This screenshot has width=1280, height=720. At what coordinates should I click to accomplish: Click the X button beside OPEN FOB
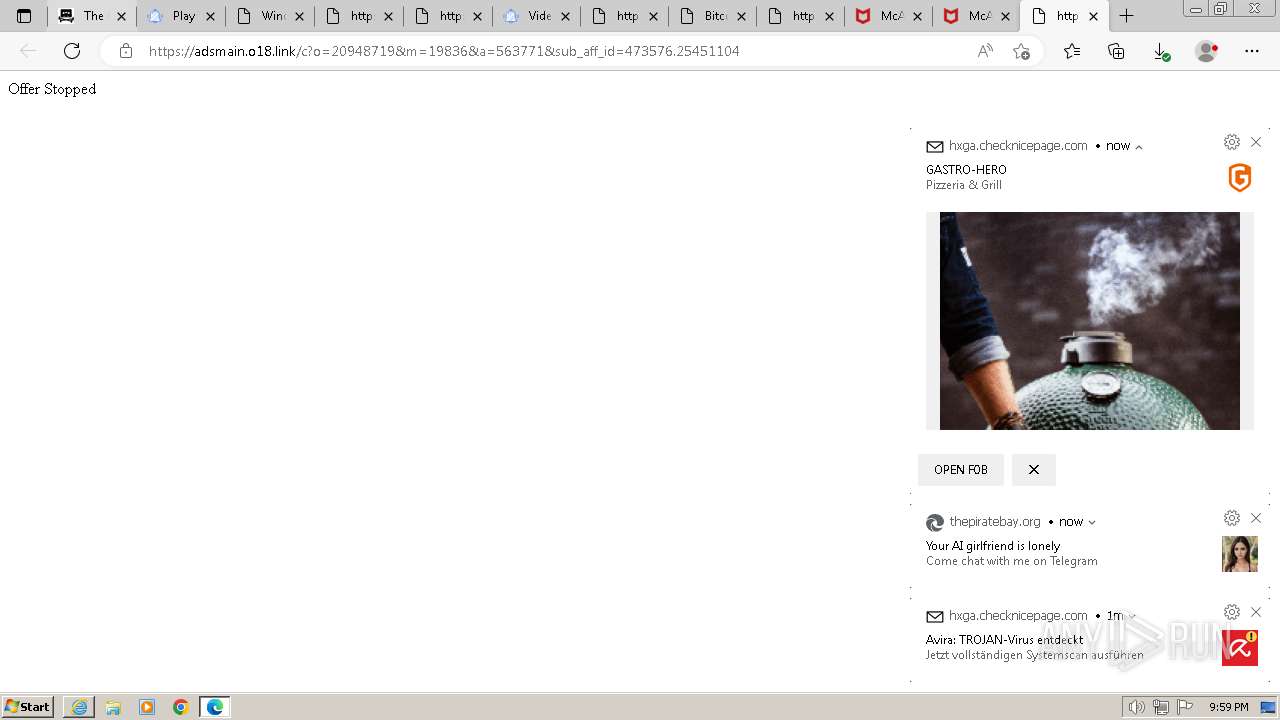click(1034, 470)
